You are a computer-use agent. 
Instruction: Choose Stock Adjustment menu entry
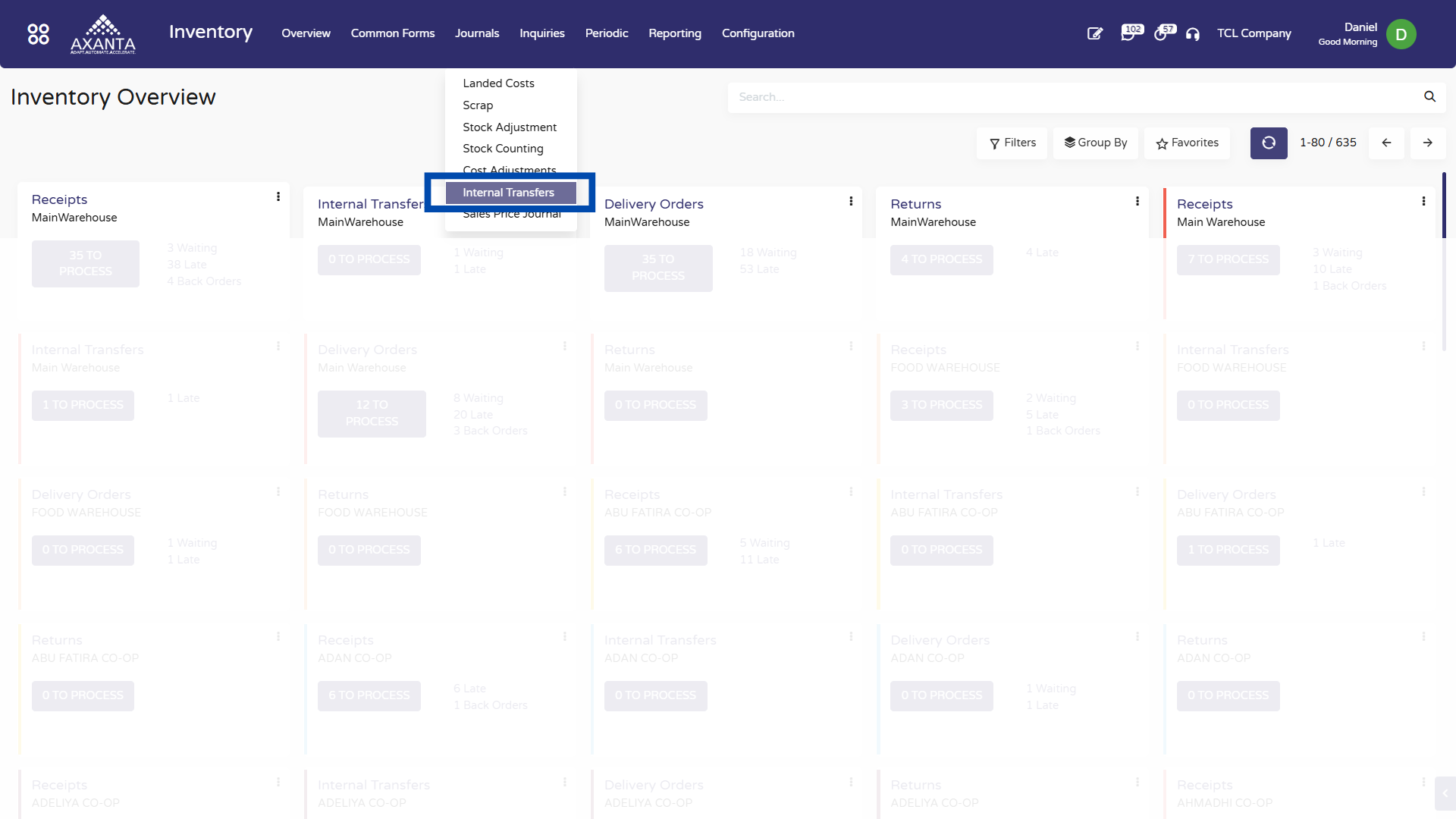coord(510,127)
